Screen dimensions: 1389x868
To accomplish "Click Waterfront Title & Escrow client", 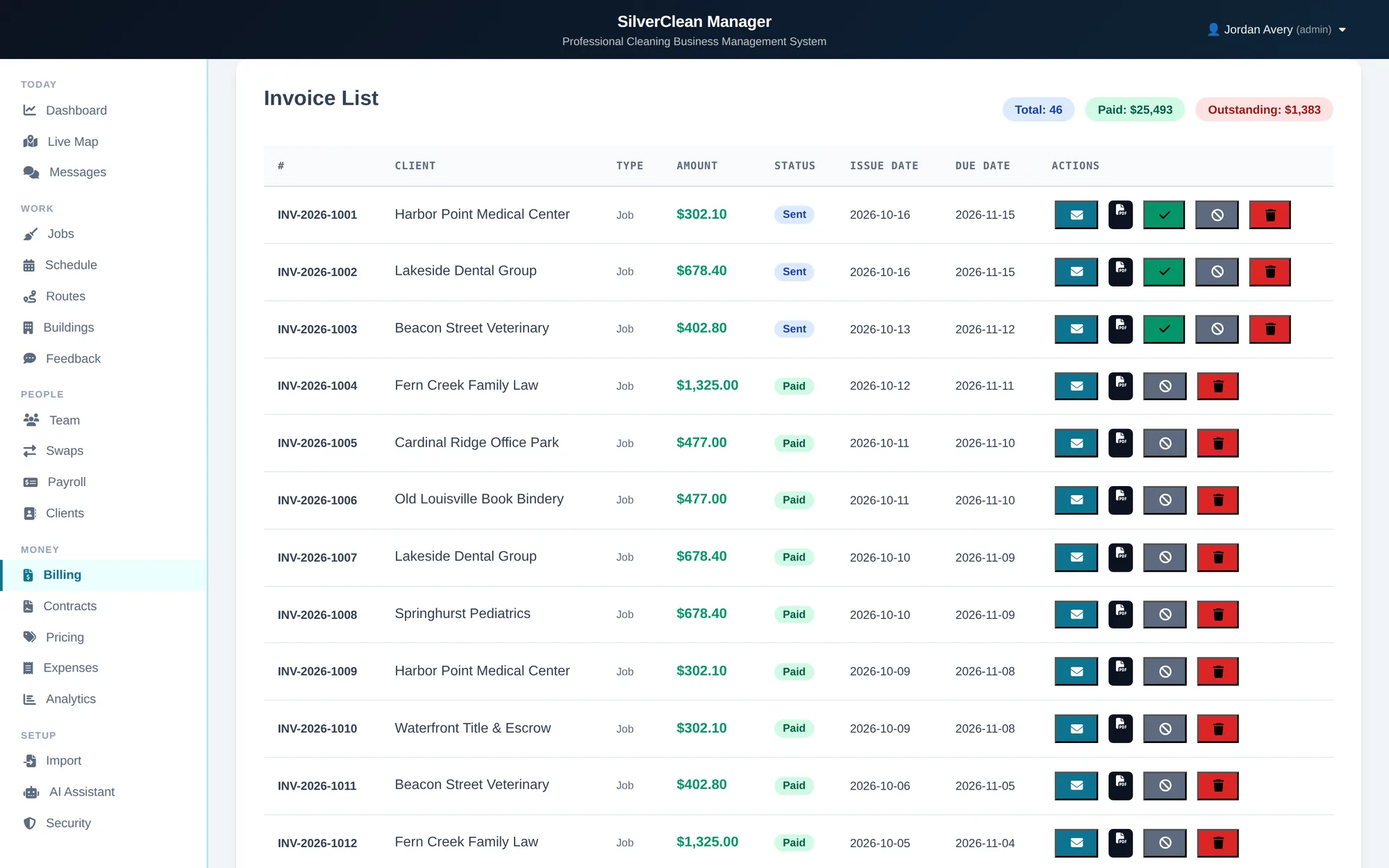I will click(x=472, y=728).
